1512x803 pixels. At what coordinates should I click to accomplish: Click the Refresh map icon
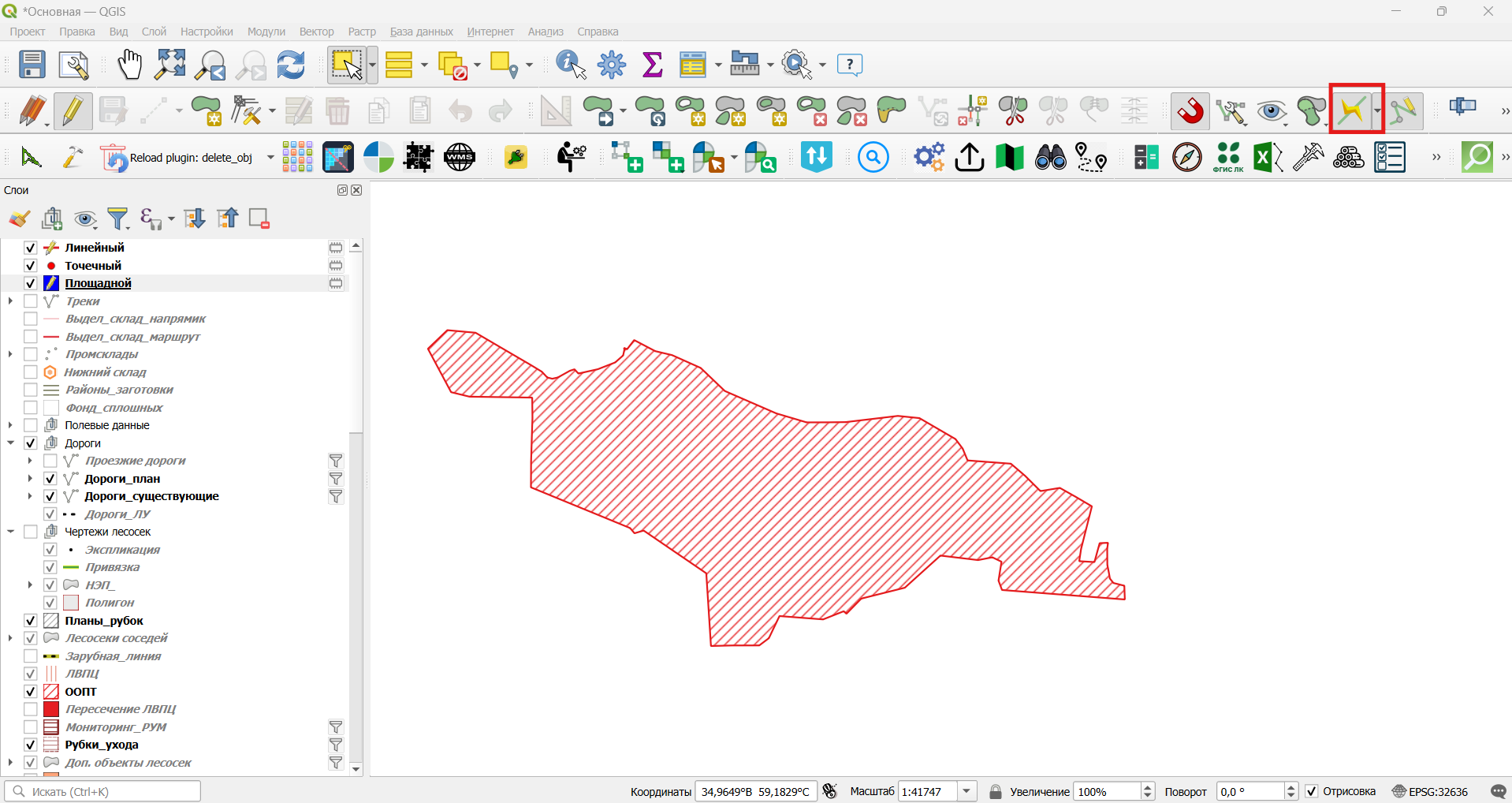click(291, 65)
